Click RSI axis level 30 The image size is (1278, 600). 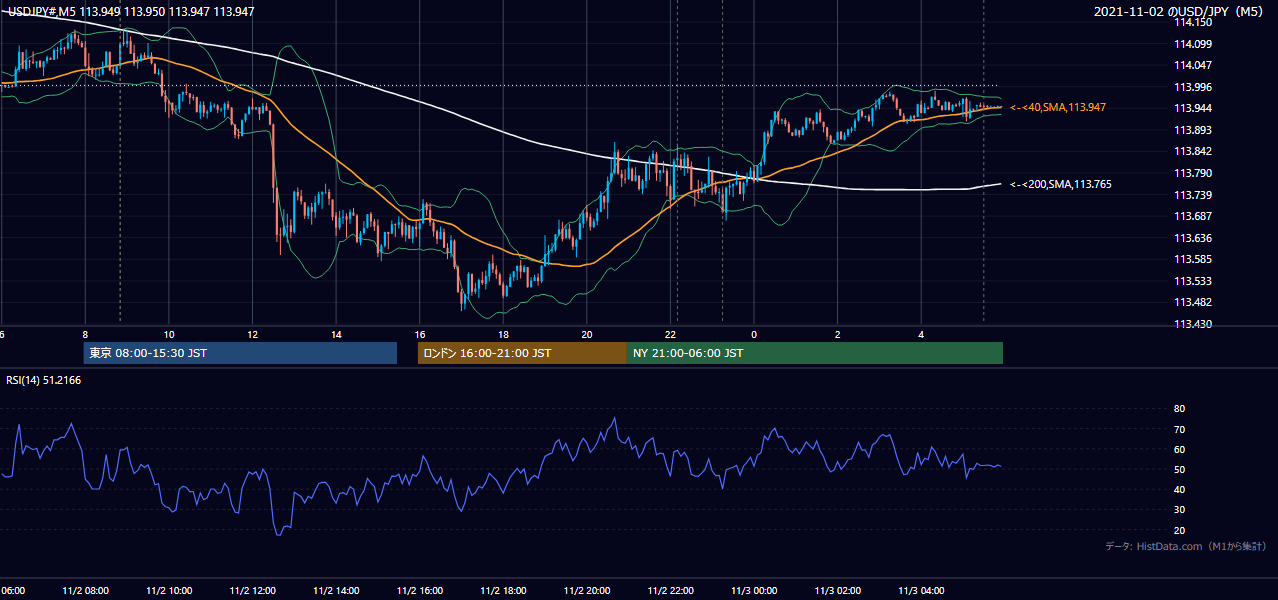pos(1179,510)
